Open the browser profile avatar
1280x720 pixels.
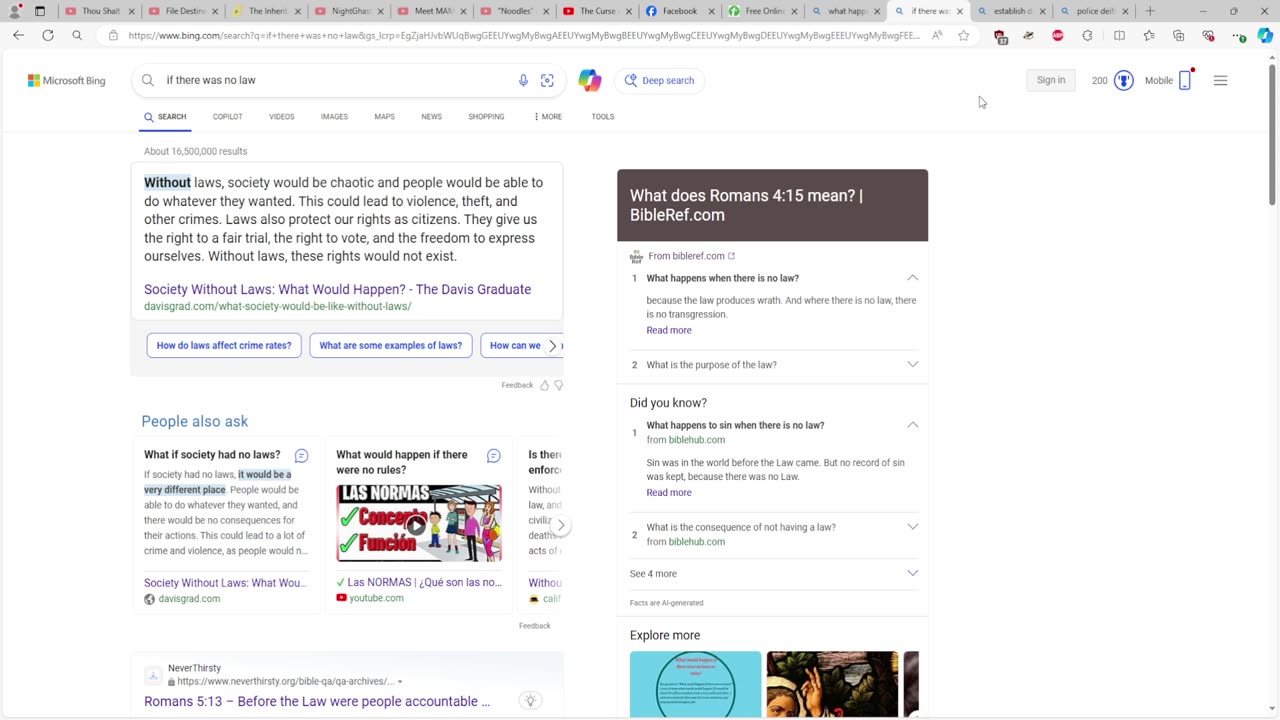coord(14,11)
